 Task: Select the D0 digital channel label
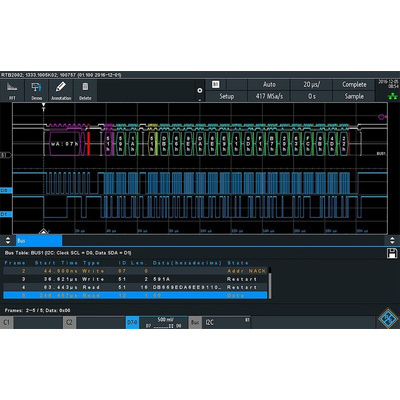click(6, 191)
